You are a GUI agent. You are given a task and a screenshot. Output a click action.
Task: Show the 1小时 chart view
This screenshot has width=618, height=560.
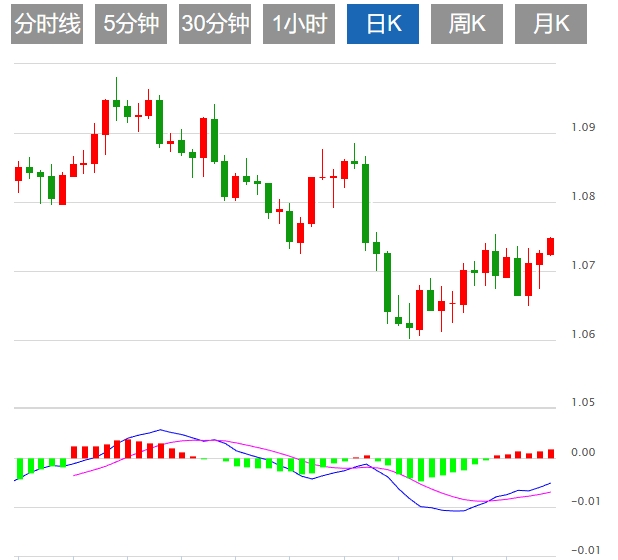[x=299, y=25]
